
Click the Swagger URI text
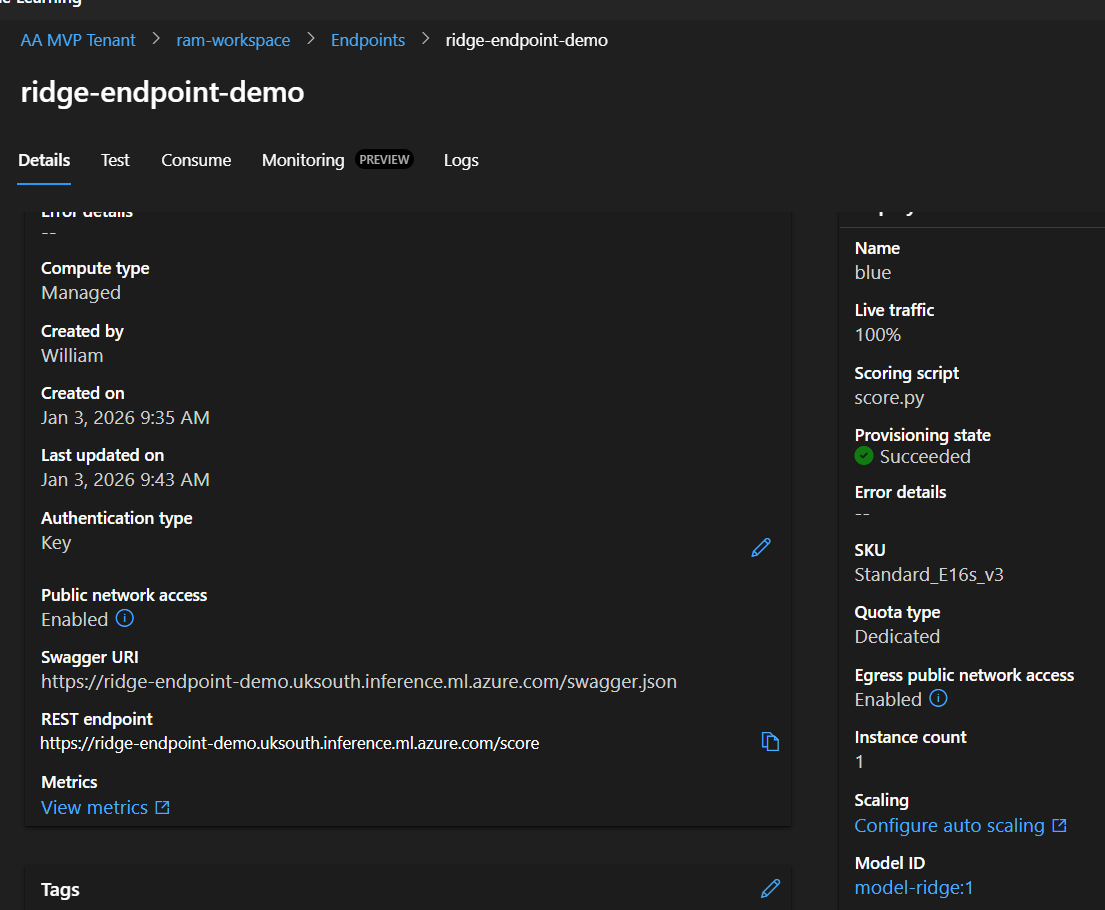358,682
